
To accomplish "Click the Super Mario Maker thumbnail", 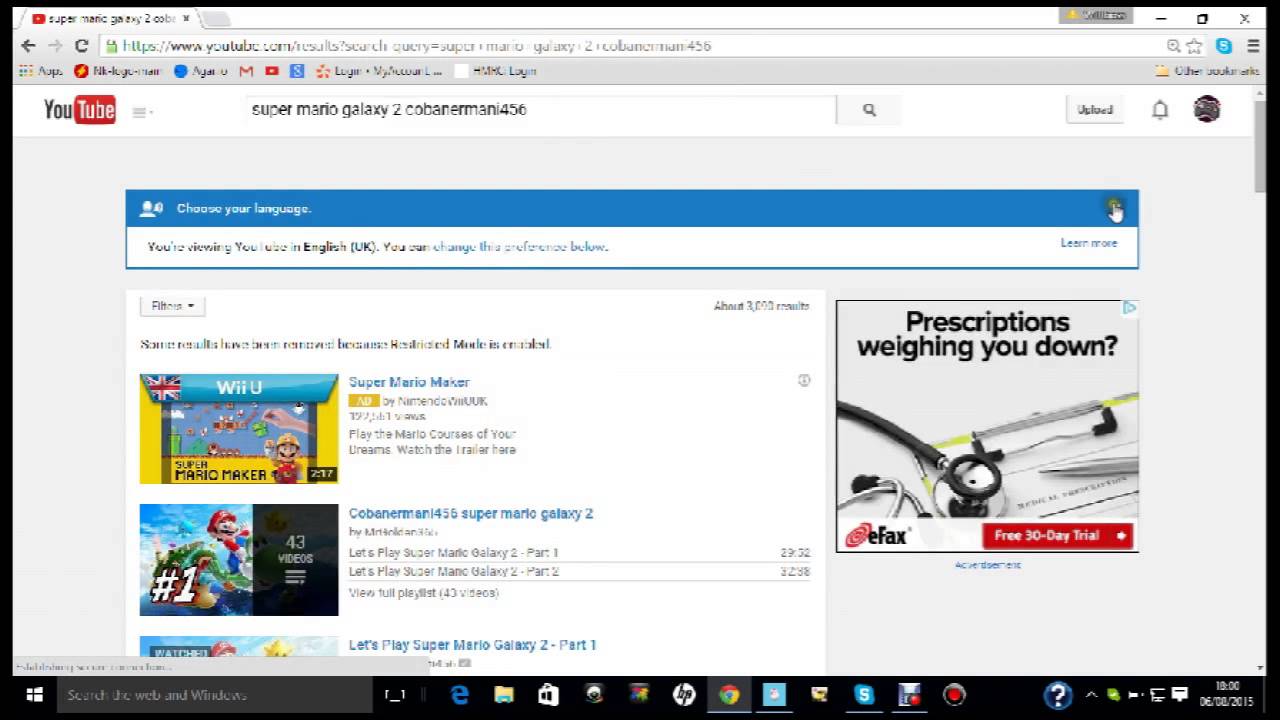I will coord(239,429).
